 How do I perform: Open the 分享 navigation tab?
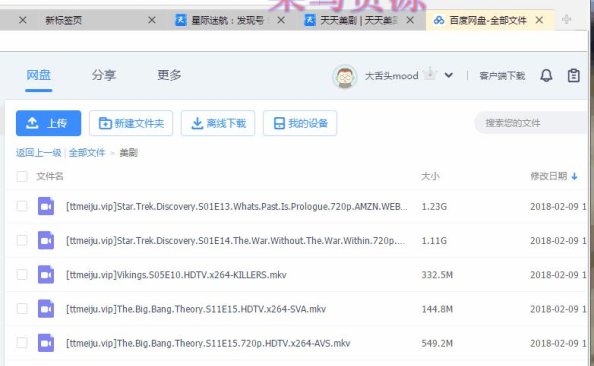[x=104, y=75]
